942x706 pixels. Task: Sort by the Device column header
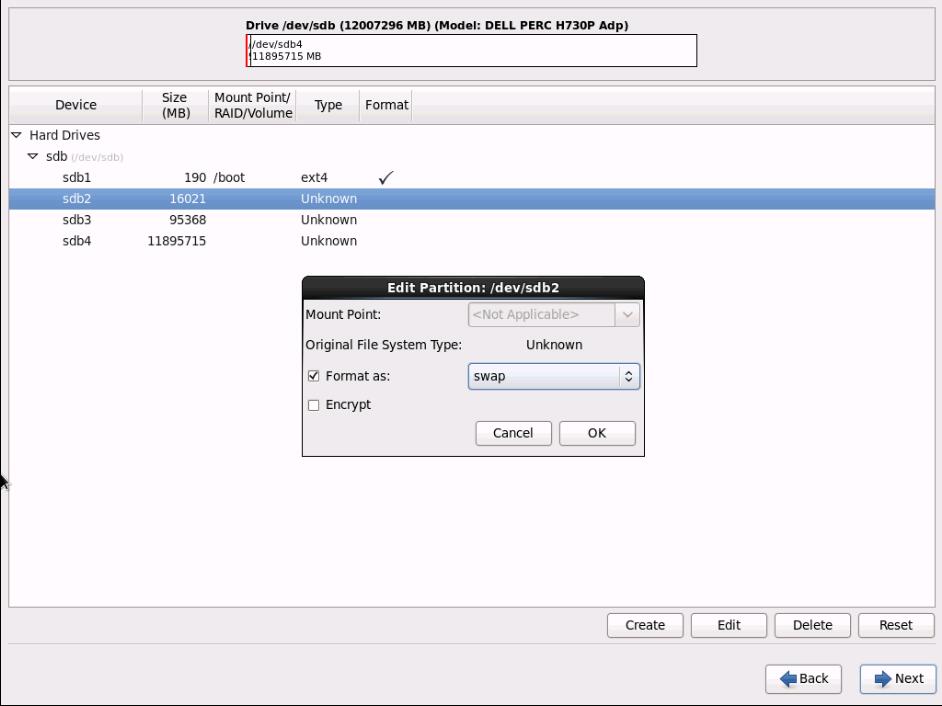pyautogui.click(x=76, y=105)
